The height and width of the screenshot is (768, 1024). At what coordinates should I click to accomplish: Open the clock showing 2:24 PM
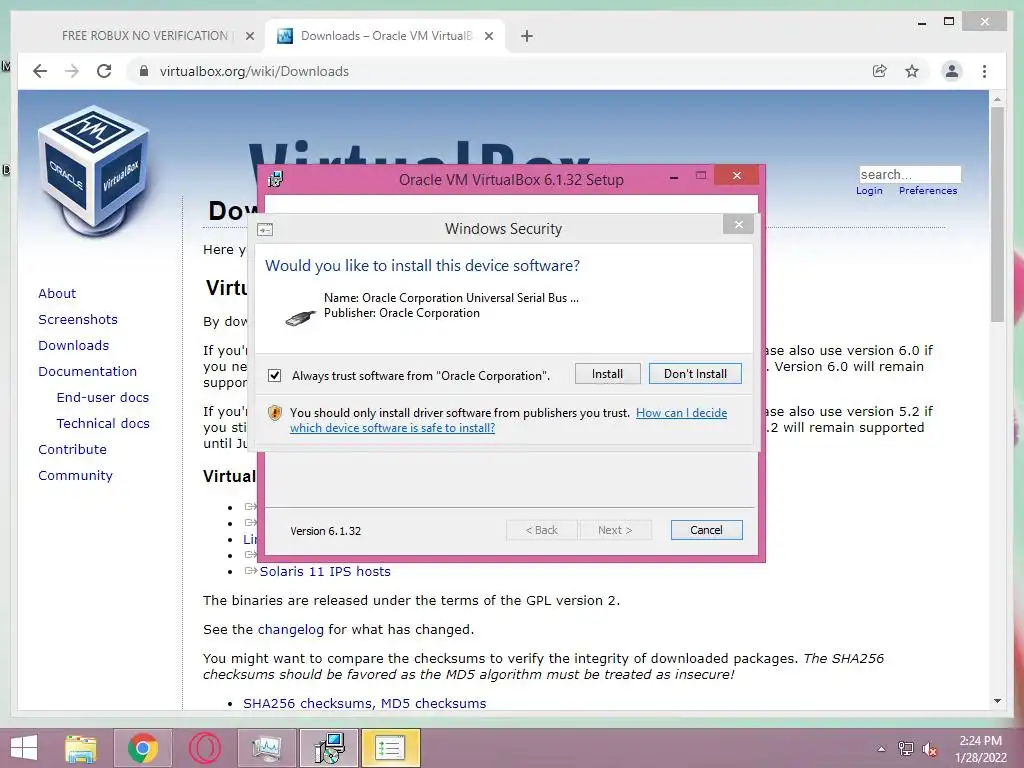point(981,748)
